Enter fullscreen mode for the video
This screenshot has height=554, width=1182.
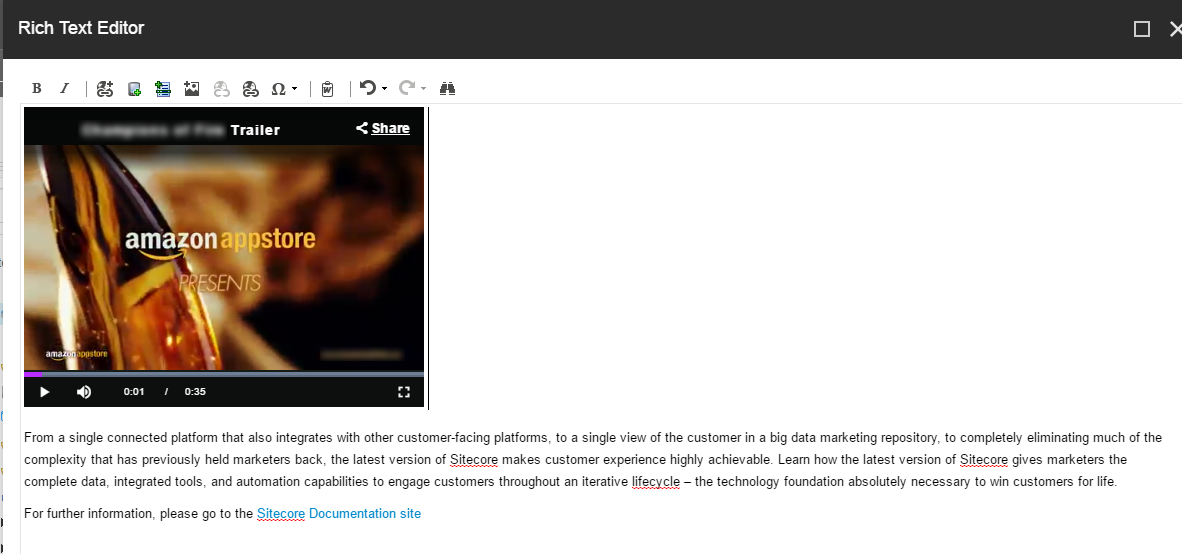pos(404,392)
